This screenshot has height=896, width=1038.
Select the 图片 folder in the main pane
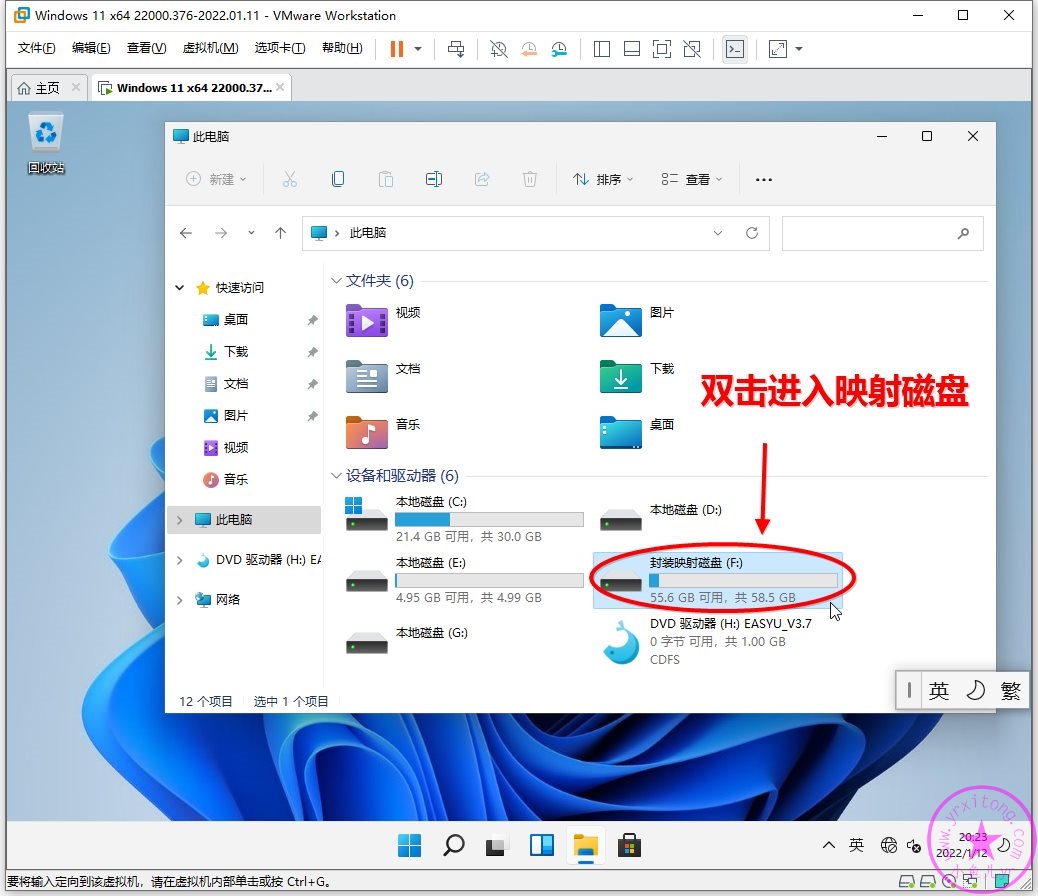(x=637, y=321)
